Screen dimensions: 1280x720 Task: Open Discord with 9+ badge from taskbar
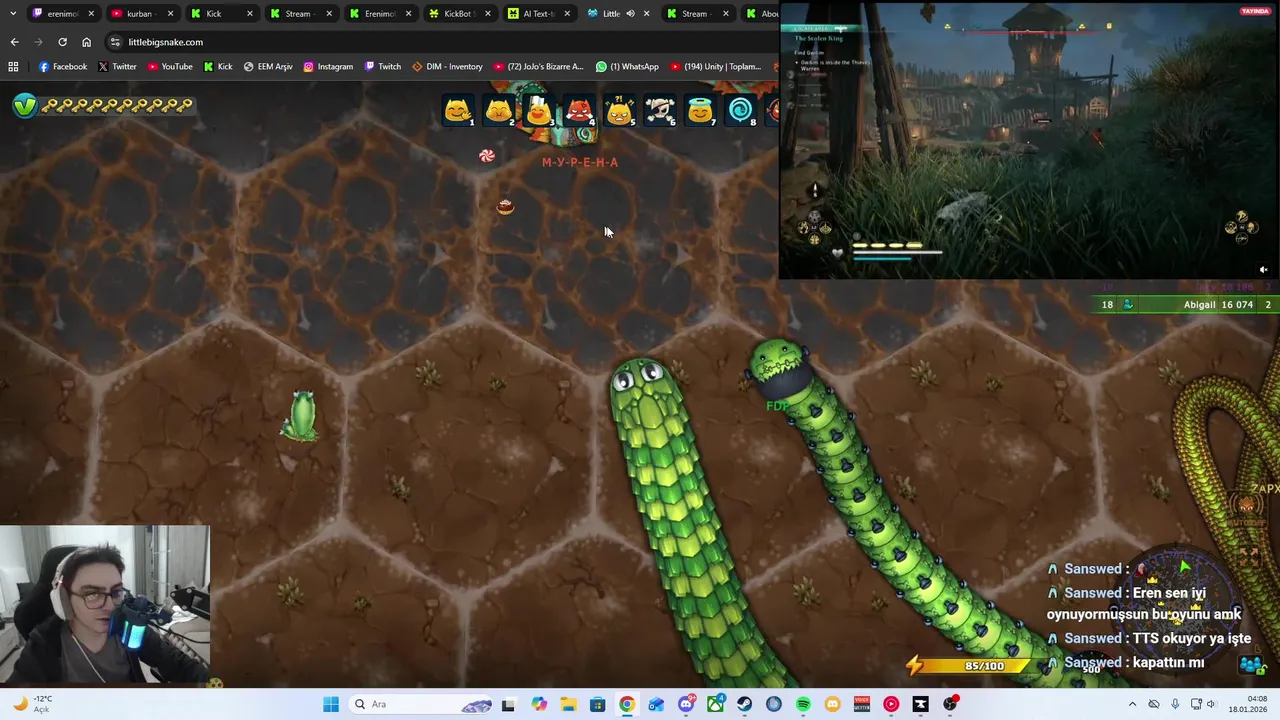coord(686,704)
